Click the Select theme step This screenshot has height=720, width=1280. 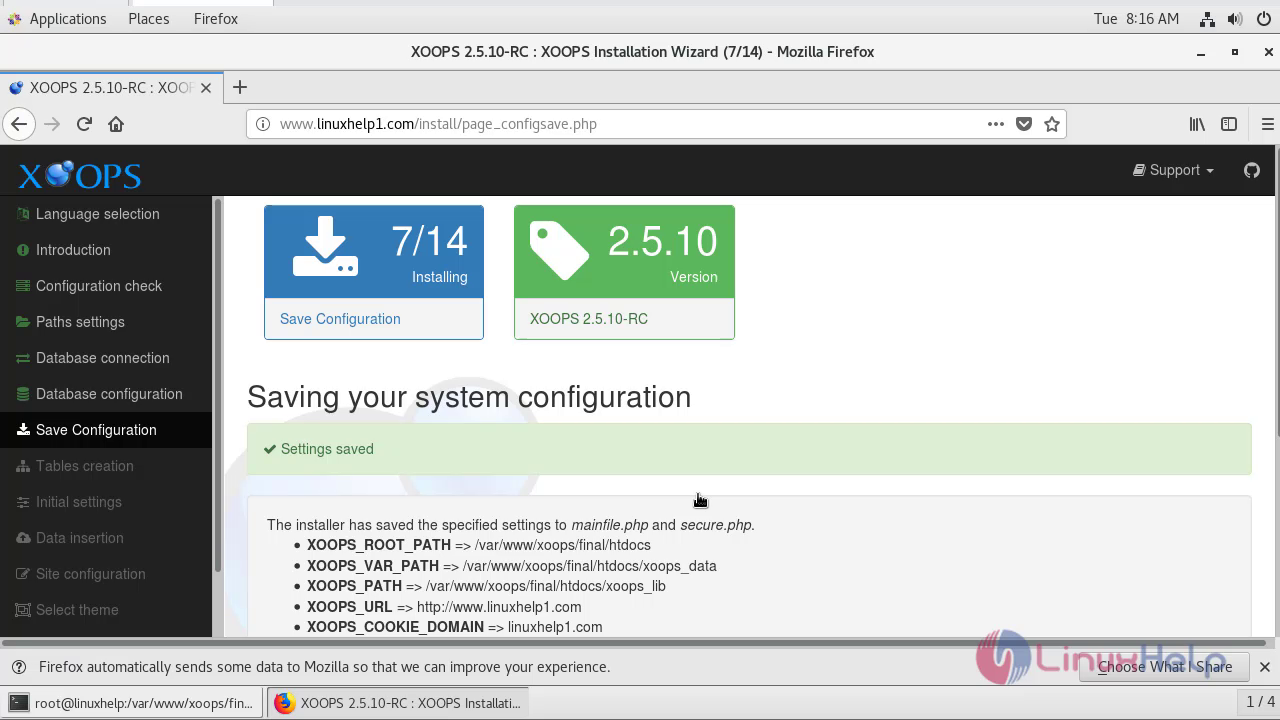click(x=77, y=610)
